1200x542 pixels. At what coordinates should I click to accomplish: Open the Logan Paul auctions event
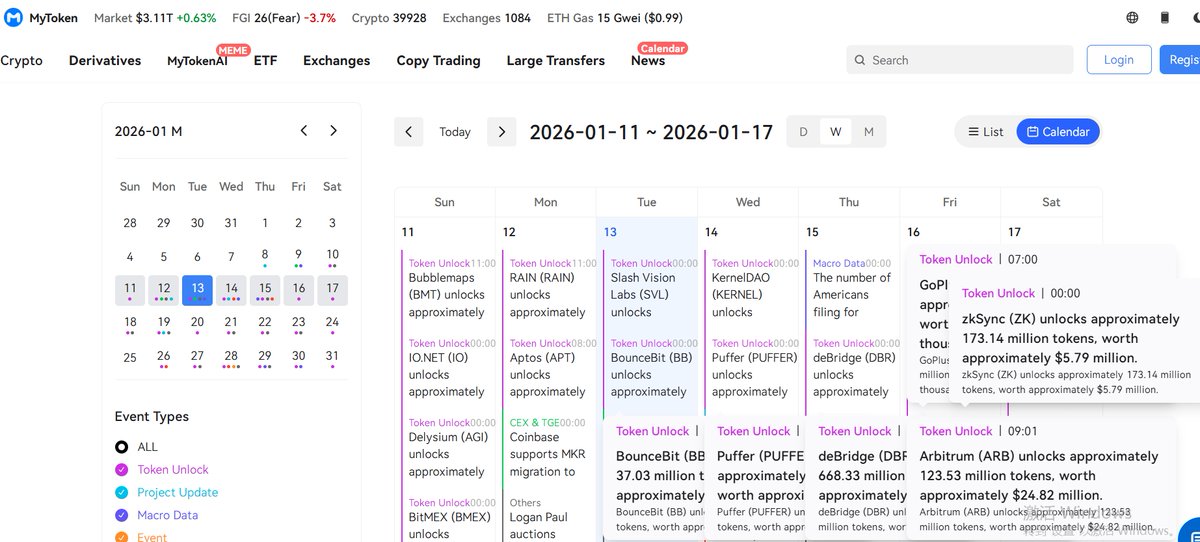point(548,519)
